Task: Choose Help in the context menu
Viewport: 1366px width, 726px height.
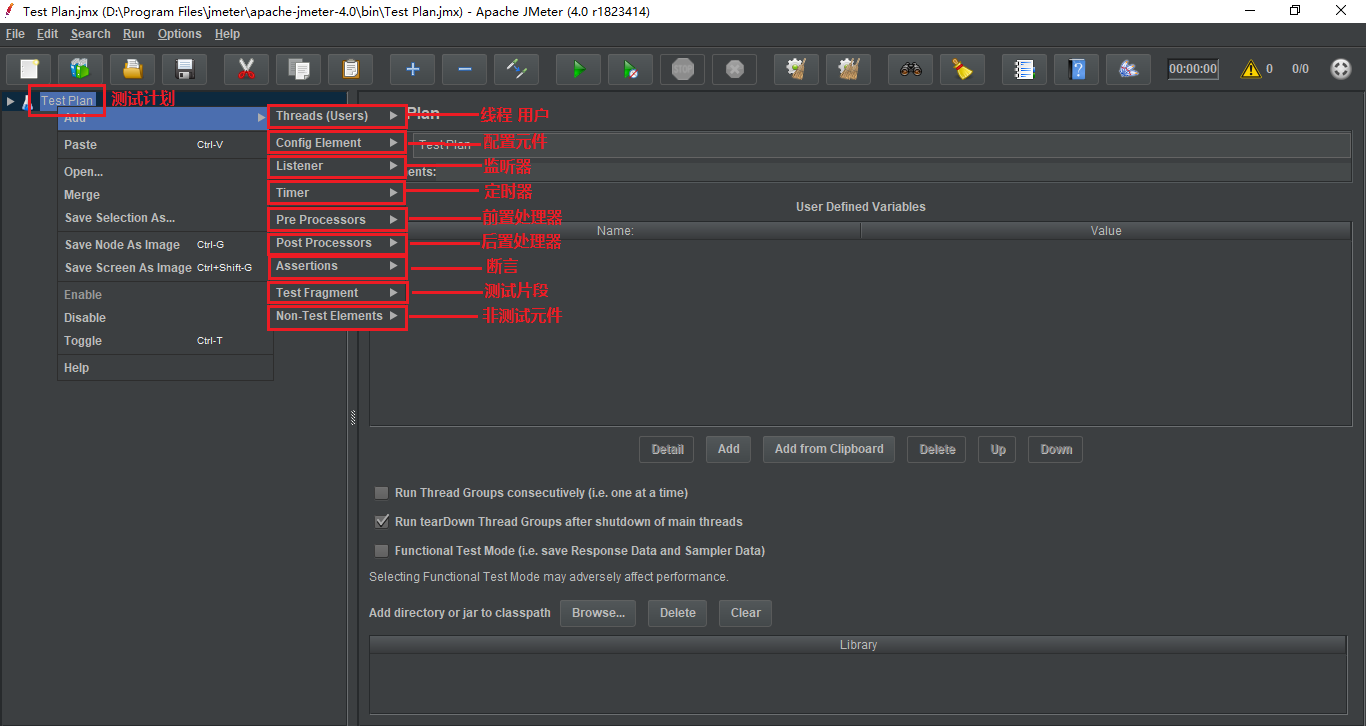Action: 165,368
